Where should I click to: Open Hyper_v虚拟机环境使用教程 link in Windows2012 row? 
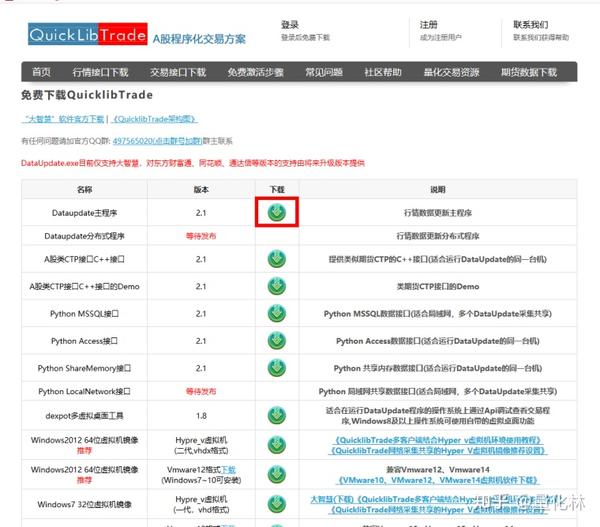438,440
